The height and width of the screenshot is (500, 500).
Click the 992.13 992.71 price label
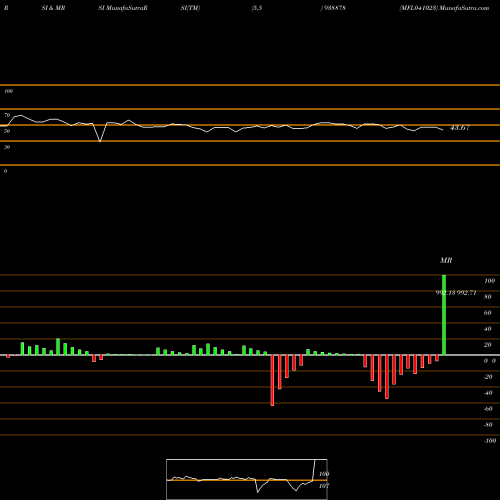pyautogui.click(x=456, y=293)
